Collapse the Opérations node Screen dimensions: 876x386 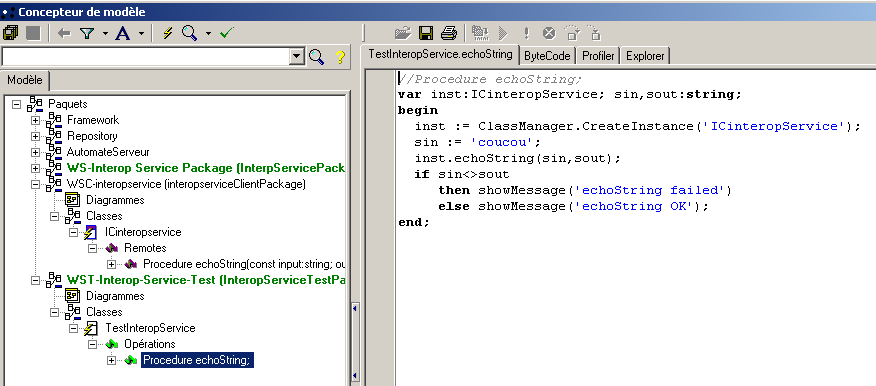(x=93, y=344)
